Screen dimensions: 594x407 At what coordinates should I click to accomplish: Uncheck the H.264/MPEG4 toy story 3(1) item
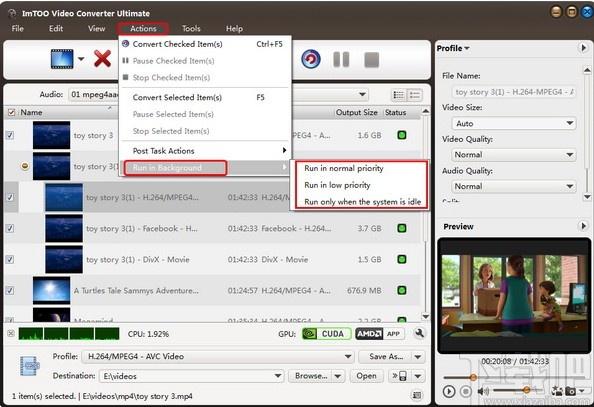(10, 197)
